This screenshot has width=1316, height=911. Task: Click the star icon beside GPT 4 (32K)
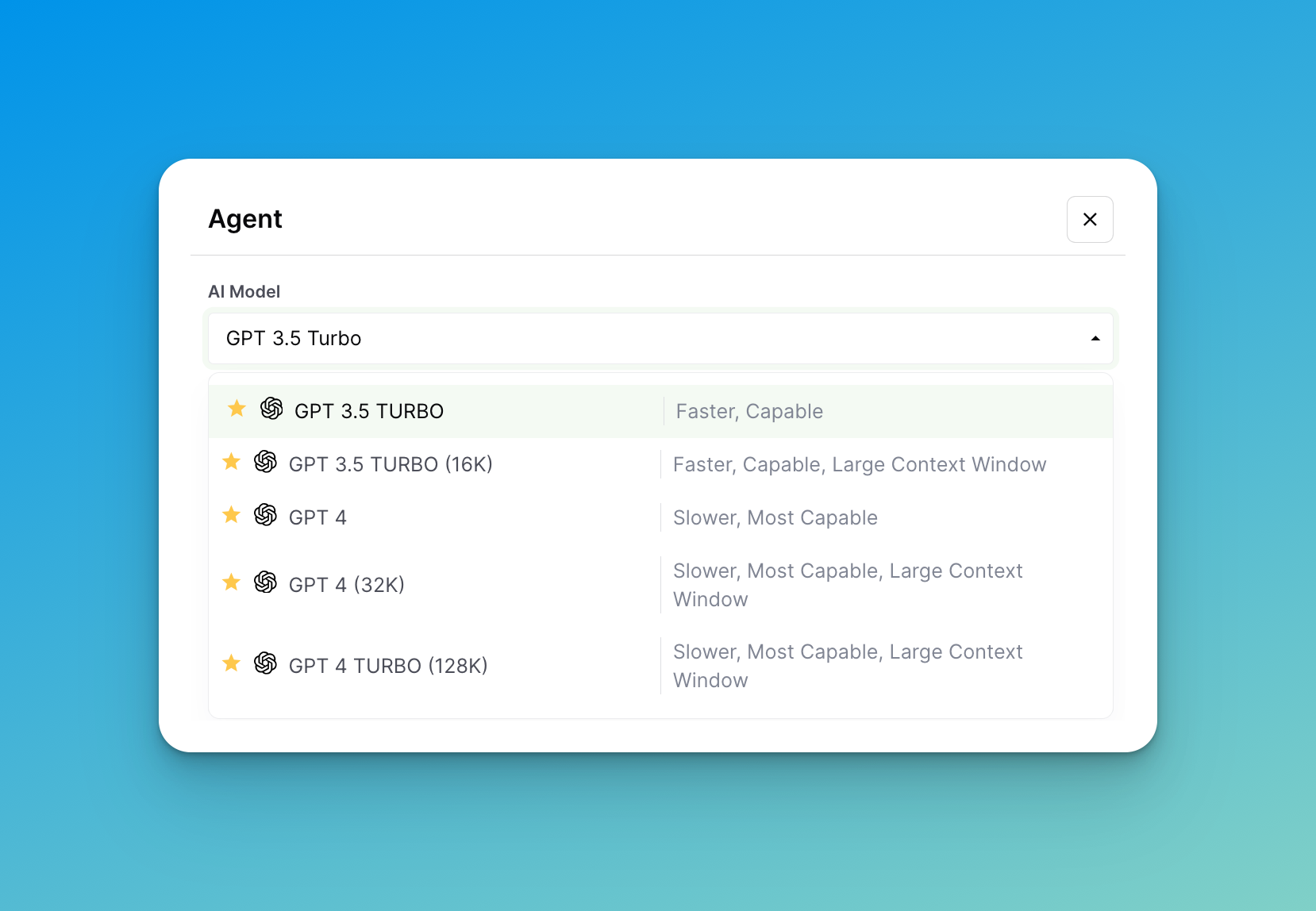[x=231, y=582]
